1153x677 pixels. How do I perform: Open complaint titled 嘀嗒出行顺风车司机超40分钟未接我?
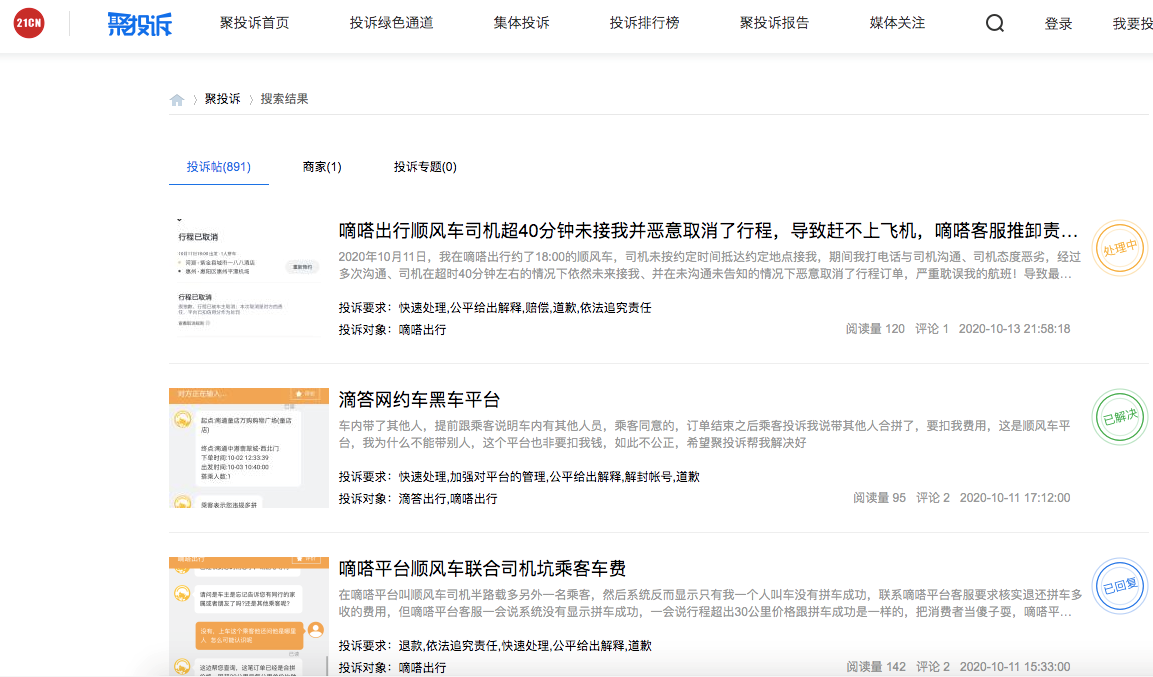click(x=708, y=231)
